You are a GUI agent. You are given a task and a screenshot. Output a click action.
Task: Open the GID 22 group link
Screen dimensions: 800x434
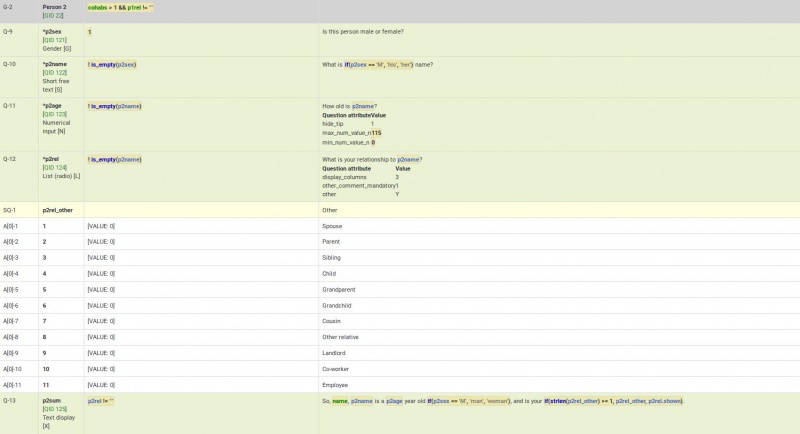(x=53, y=16)
